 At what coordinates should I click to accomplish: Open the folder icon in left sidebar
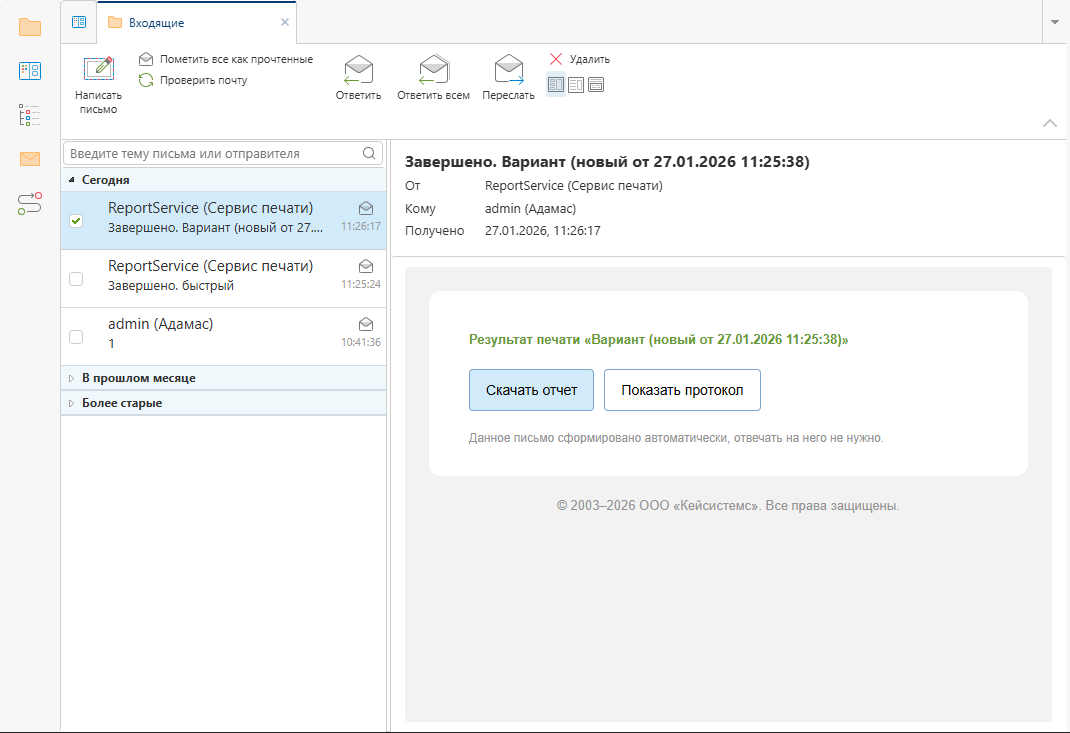[30, 27]
